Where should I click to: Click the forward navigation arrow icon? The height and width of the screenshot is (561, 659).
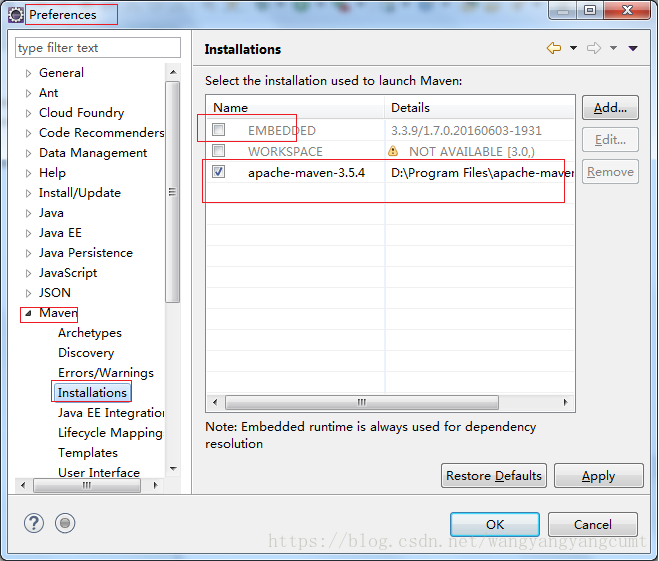click(x=594, y=48)
